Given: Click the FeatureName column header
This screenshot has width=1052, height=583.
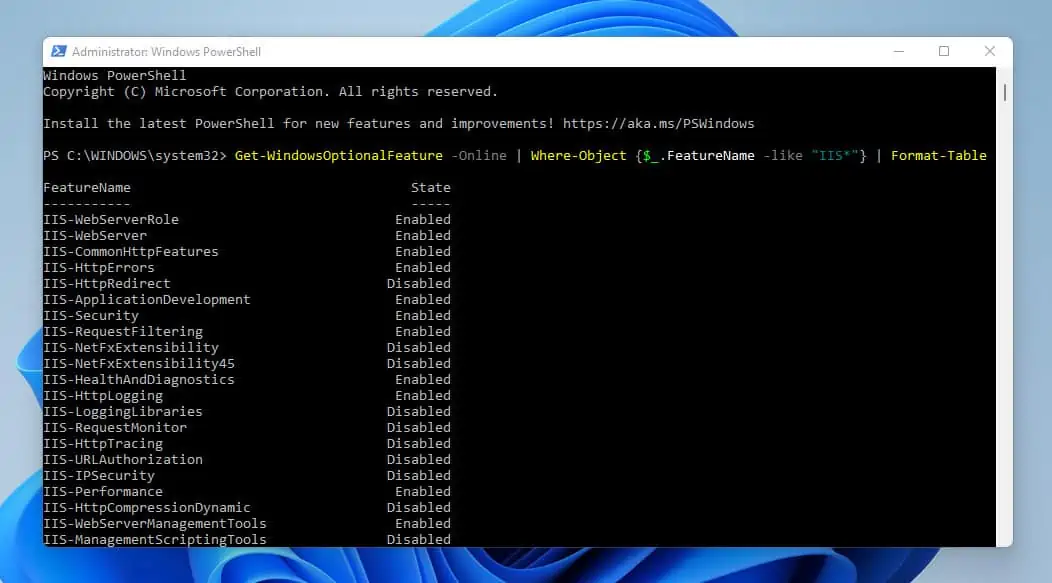Looking at the screenshot, I should coord(87,188).
